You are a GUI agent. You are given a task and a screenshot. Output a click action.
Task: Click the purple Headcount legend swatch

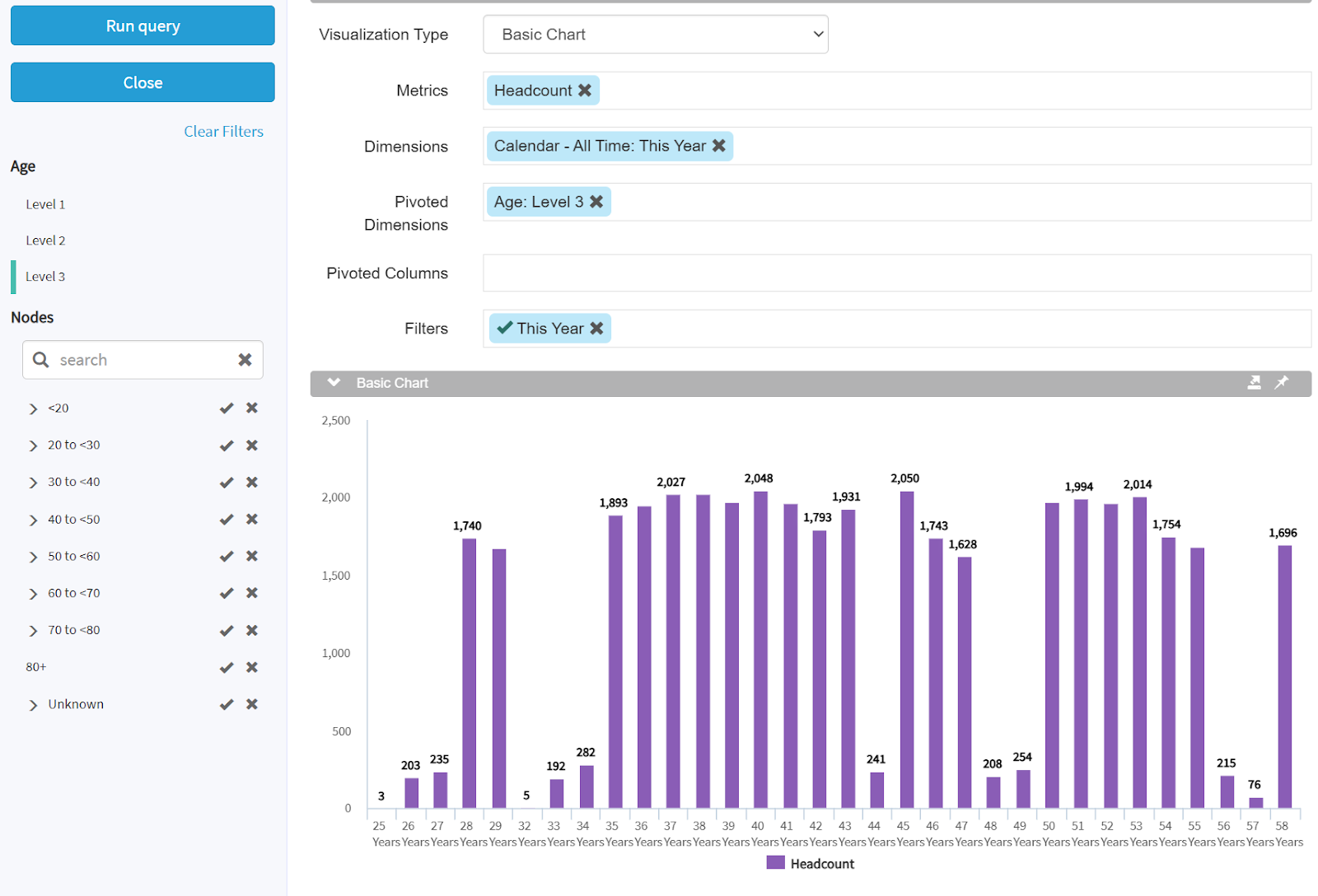(775, 863)
